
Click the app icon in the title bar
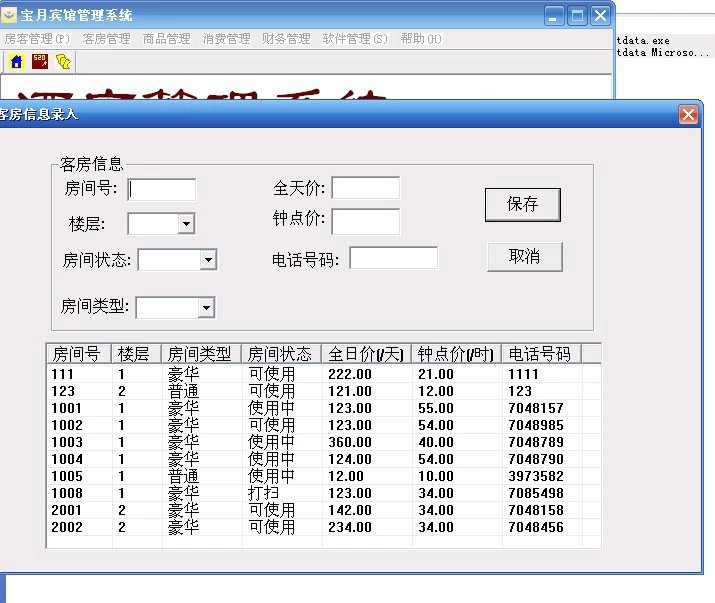(9, 16)
